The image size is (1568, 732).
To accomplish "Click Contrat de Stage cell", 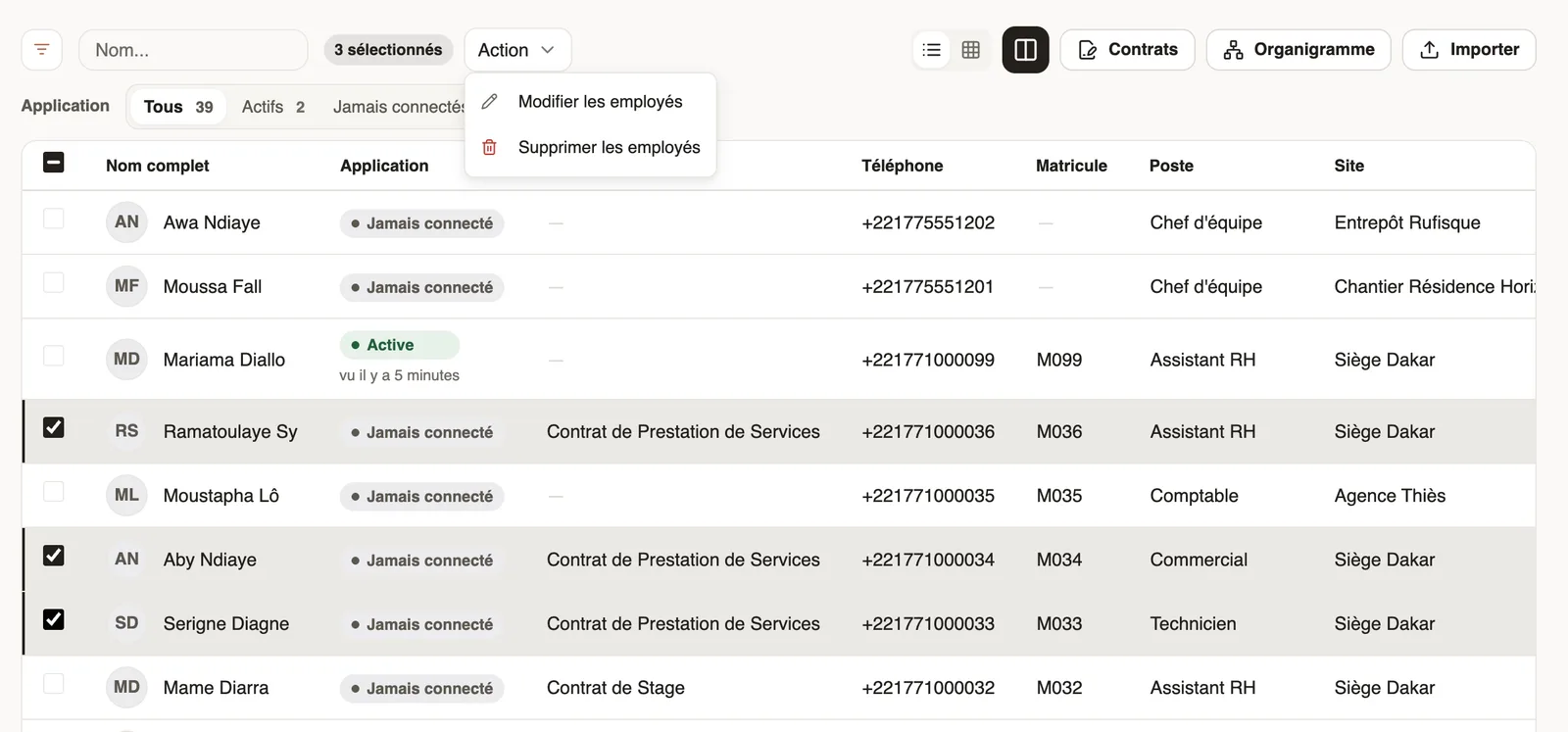I will coord(615,688).
